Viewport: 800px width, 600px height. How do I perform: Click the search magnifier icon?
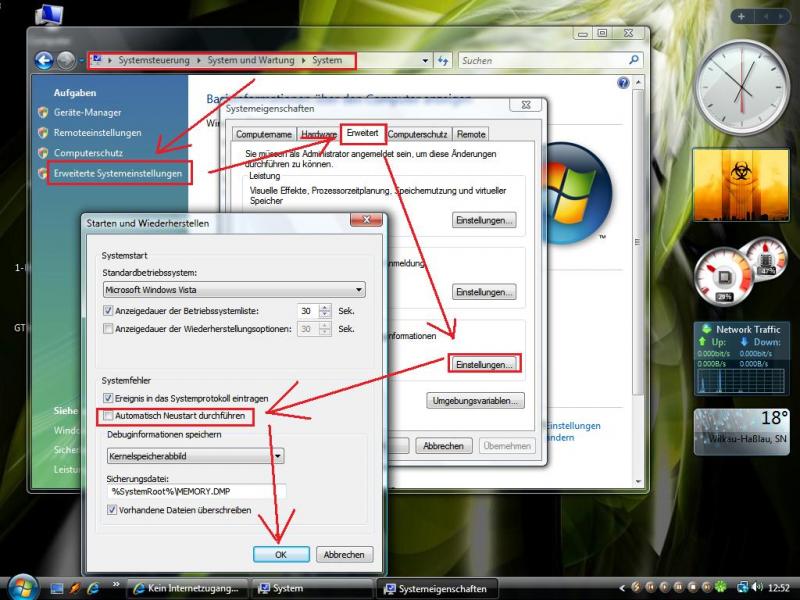(x=634, y=61)
